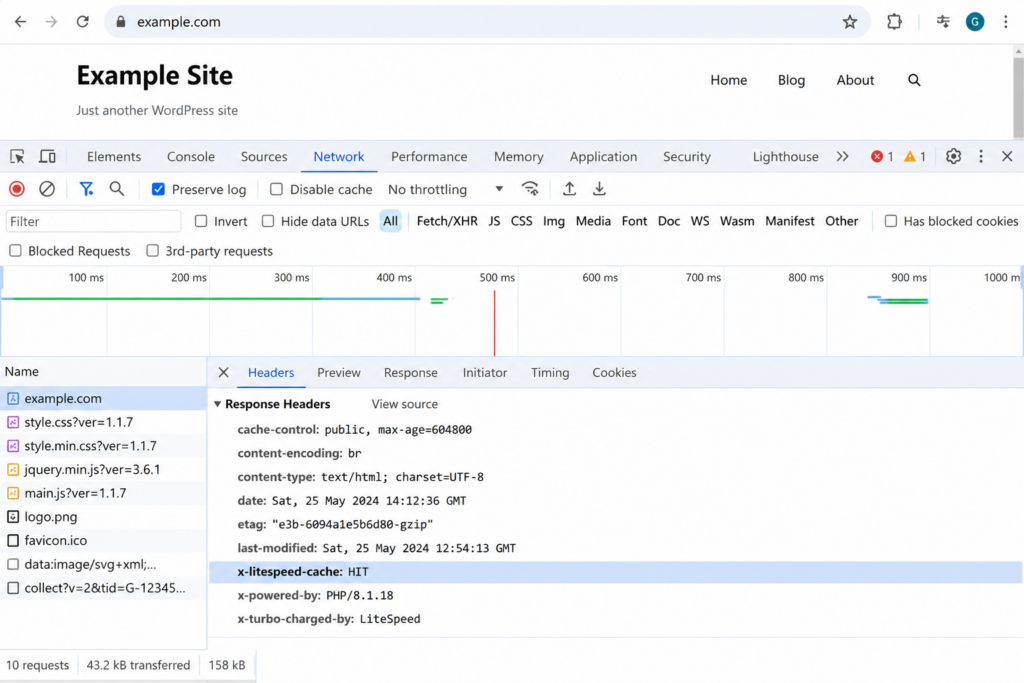Close the request details pane

[x=223, y=372]
